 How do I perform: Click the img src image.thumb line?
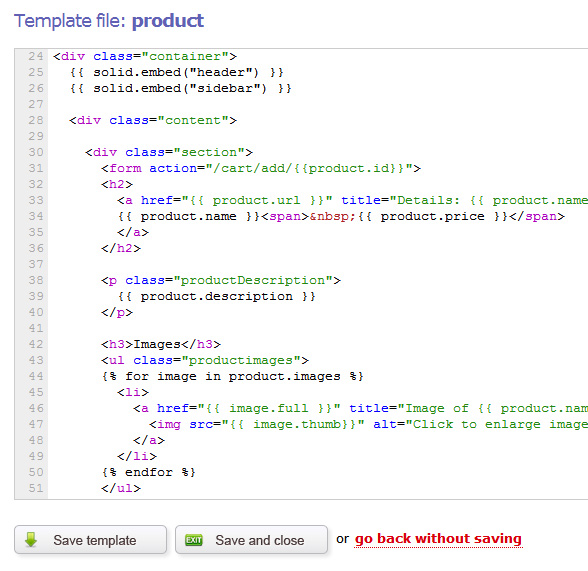(x=368, y=424)
